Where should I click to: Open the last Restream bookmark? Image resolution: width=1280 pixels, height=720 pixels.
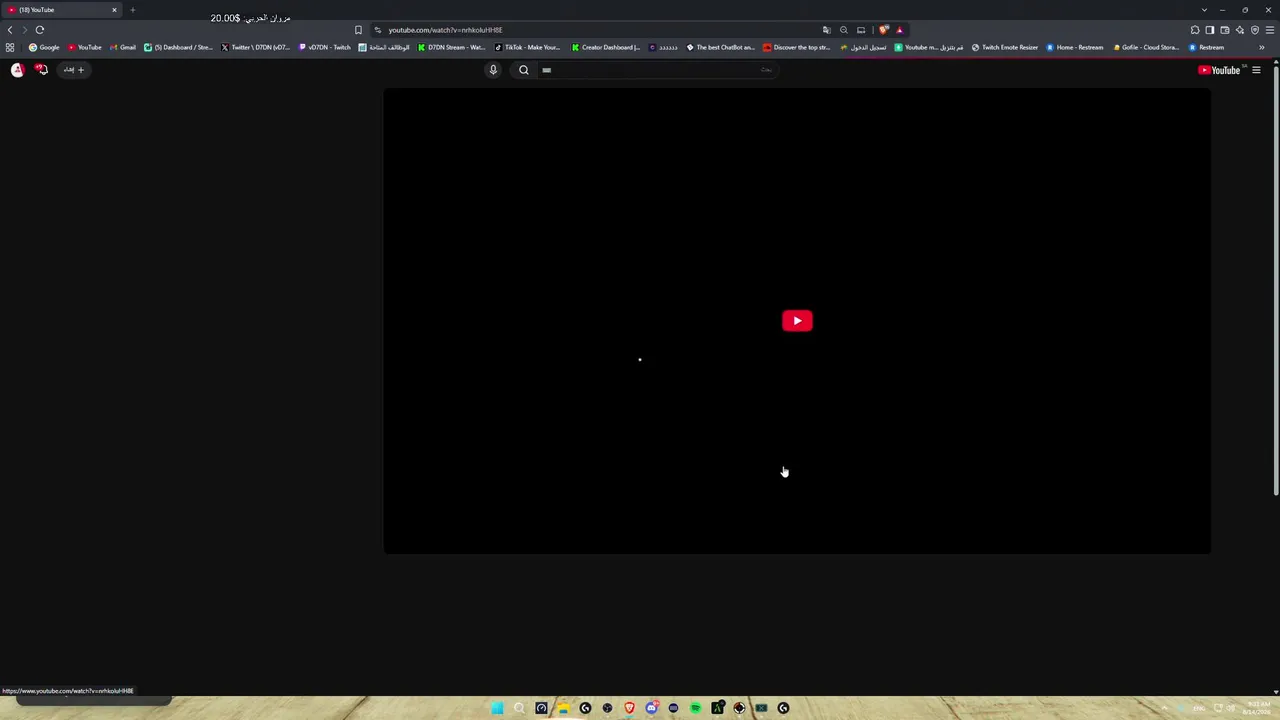[x=1207, y=47]
